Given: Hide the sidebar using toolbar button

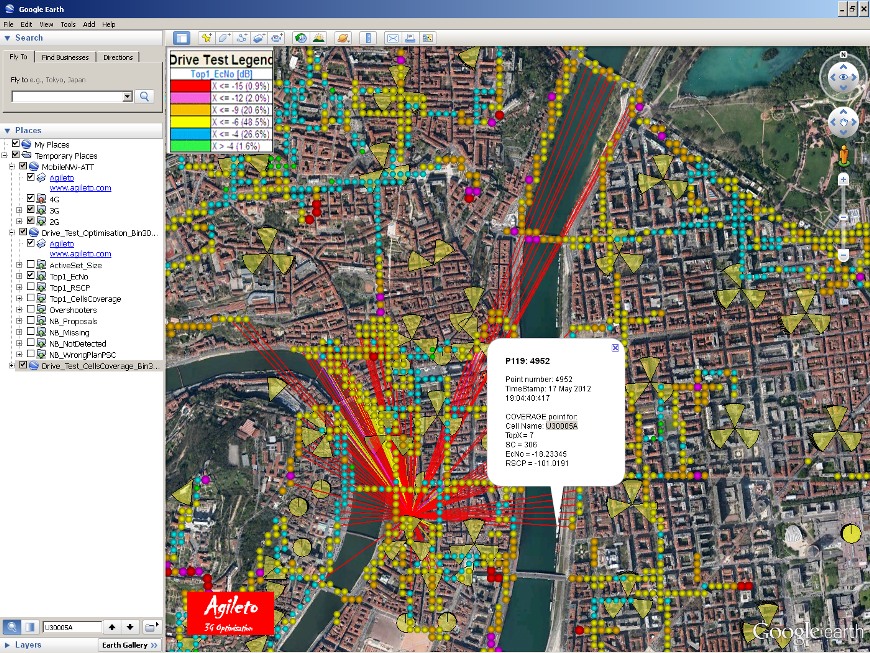Looking at the screenshot, I should [x=182, y=38].
